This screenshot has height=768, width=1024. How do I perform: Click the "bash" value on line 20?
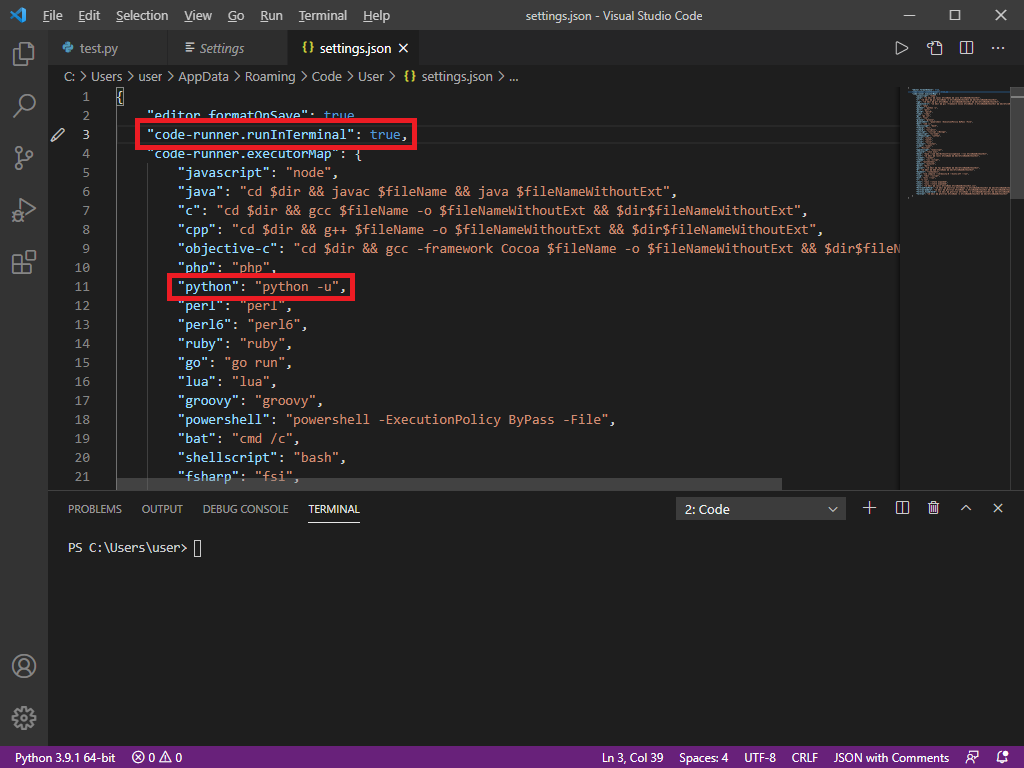point(316,458)
